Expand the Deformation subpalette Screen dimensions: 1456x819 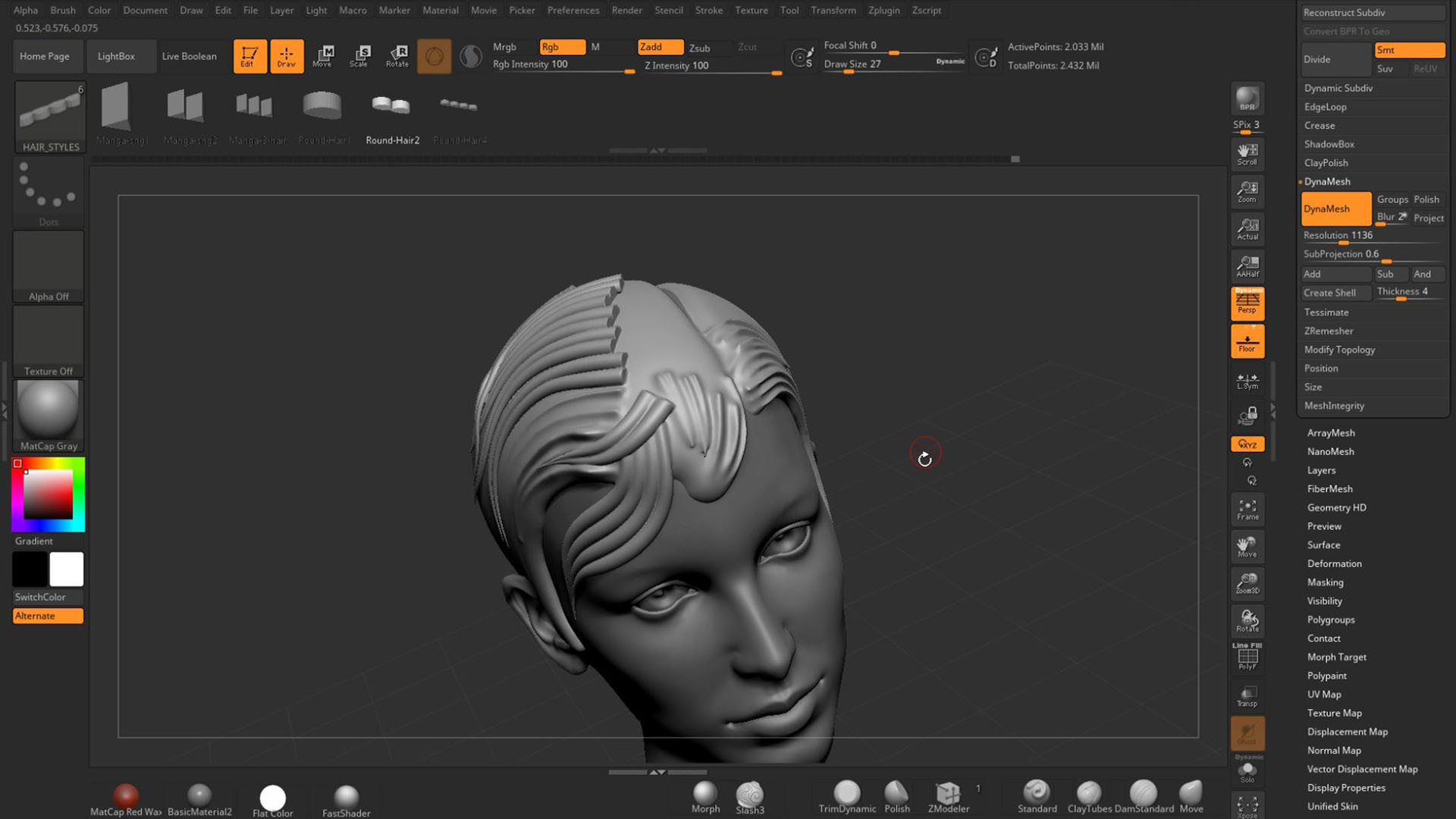pos(1334,563)
